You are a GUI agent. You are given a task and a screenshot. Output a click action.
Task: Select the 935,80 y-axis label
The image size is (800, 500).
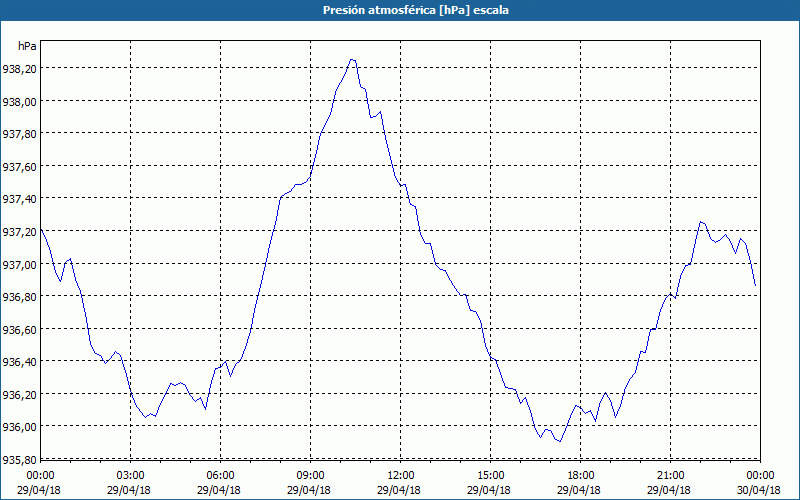(x=19, y=459)
